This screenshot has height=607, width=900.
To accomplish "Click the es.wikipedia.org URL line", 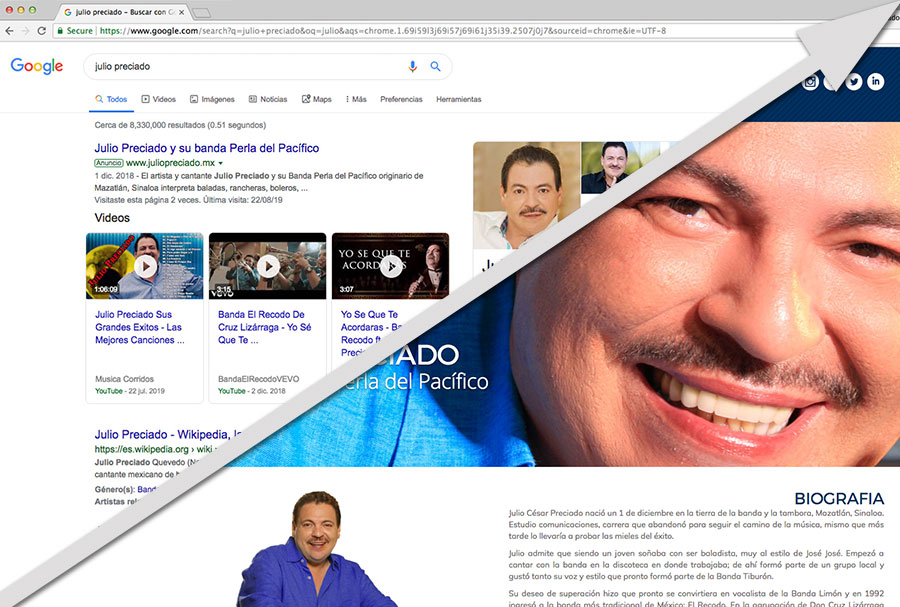I will (153, 449).
